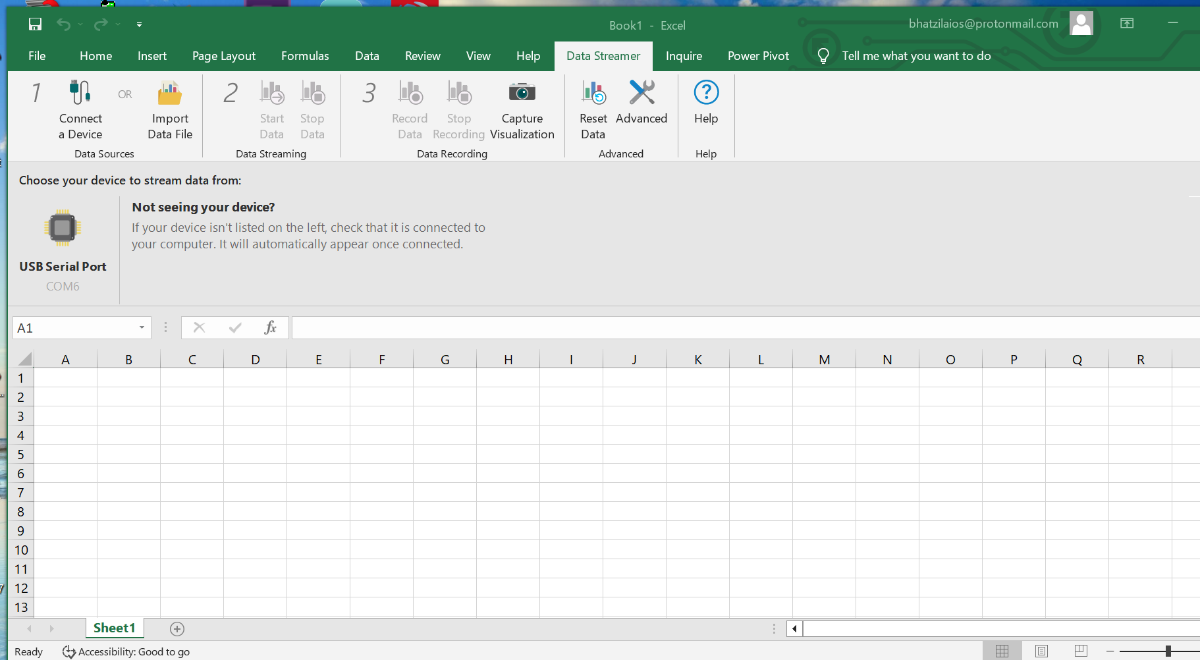Select column header K

(x=697, y=359)
